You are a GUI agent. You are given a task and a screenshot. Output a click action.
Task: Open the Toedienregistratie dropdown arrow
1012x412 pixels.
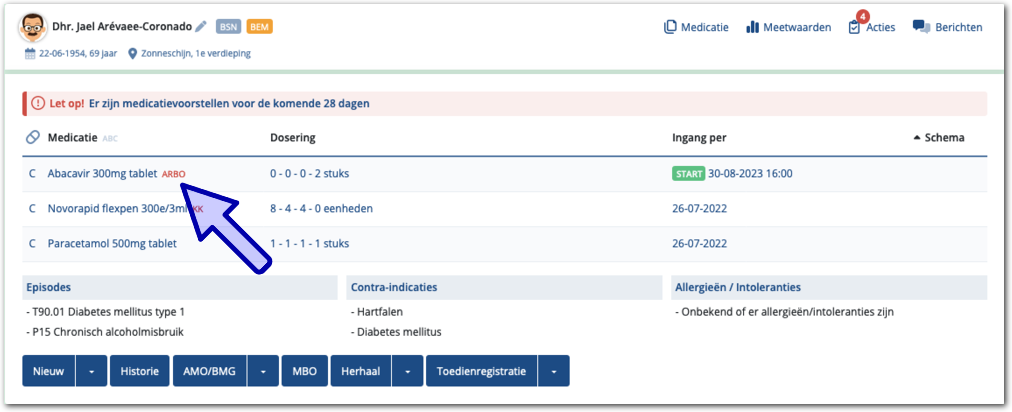[554, 371]
